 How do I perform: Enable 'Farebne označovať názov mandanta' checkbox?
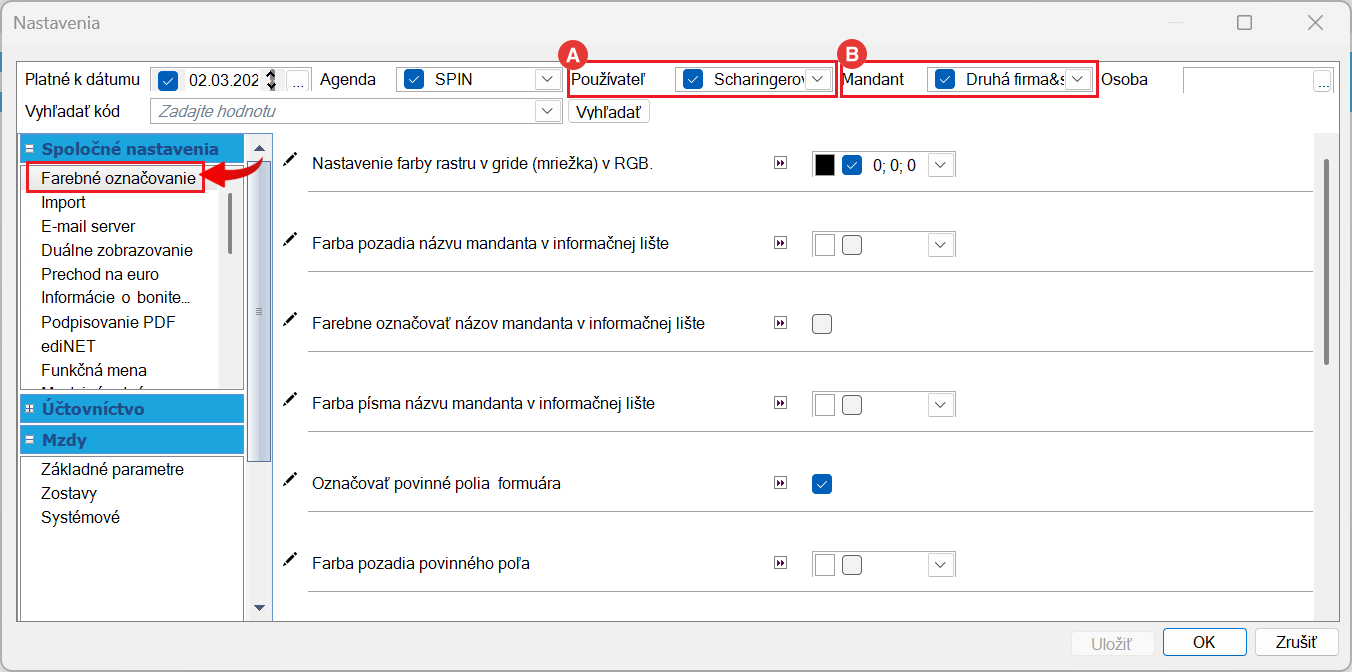point(822,324)
